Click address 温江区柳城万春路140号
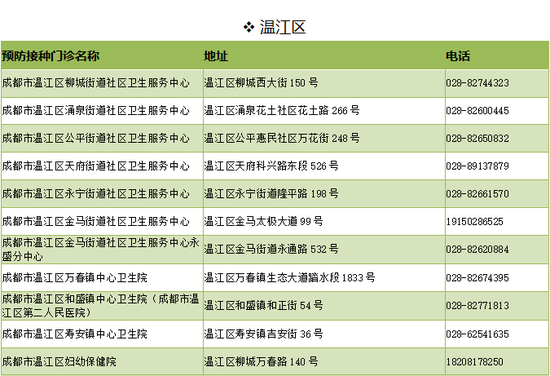The height and width of the screenshot is (376, 550). (261, 362)
